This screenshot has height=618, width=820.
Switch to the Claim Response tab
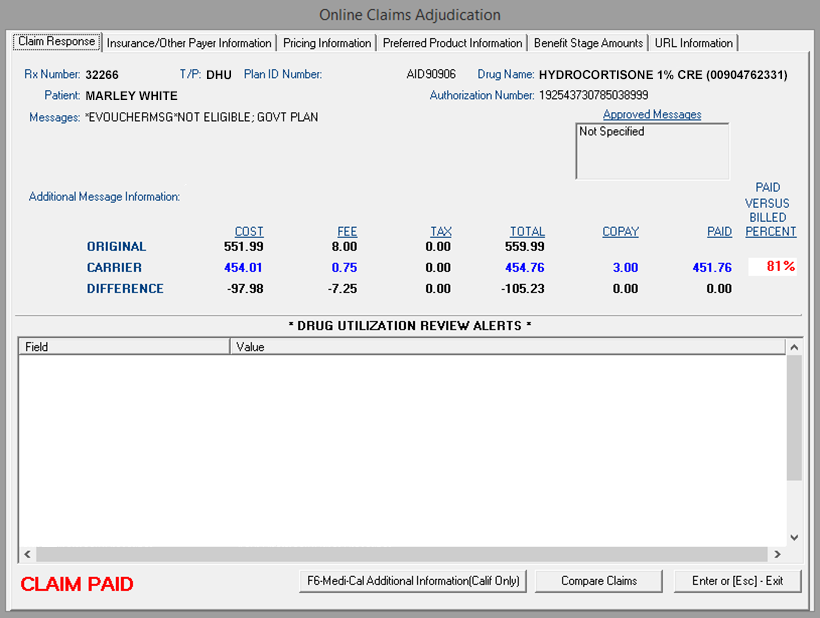(x=57, y=42)
